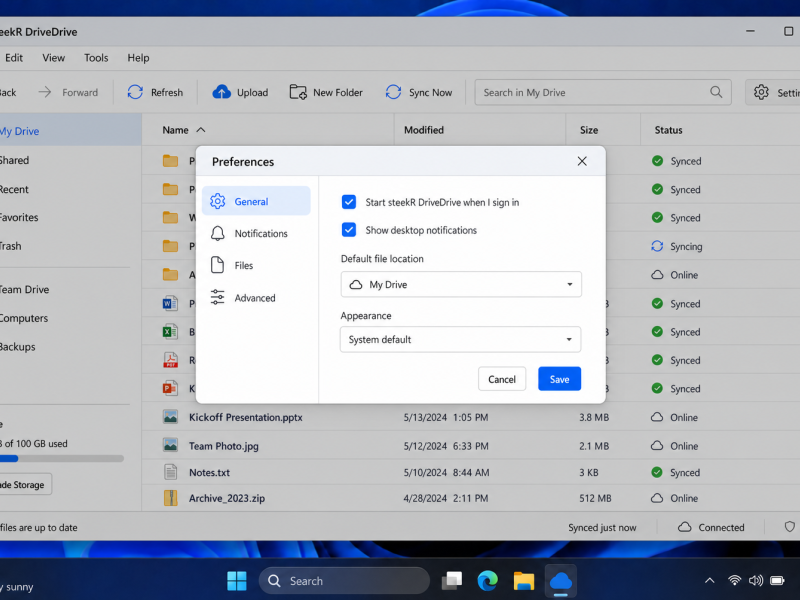Image resolution: width=800 pixels, height=600 pixels.
Task: Click the Modified column header
Action: coord(424,130)
